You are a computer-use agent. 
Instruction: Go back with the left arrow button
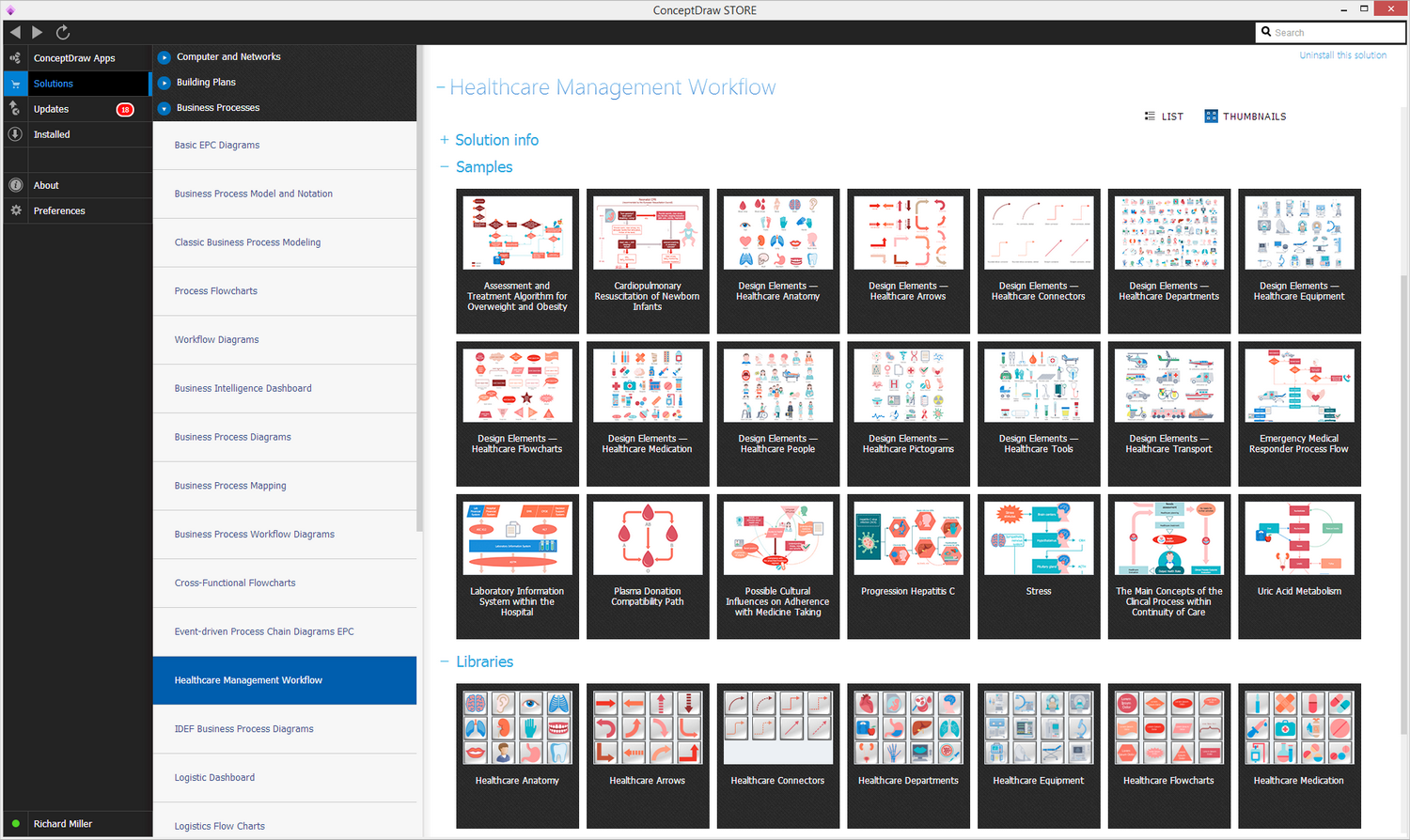coord(15,32)
